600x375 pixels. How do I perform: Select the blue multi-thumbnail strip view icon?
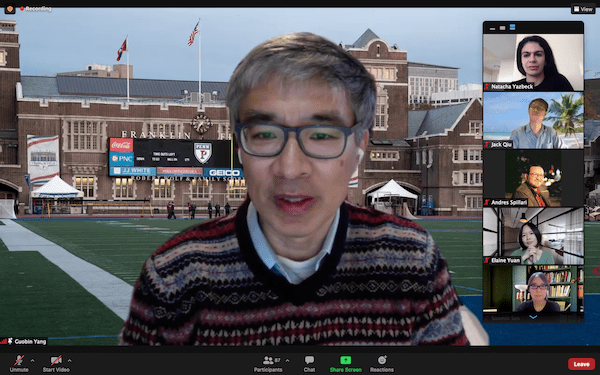(x=512, y=28)
